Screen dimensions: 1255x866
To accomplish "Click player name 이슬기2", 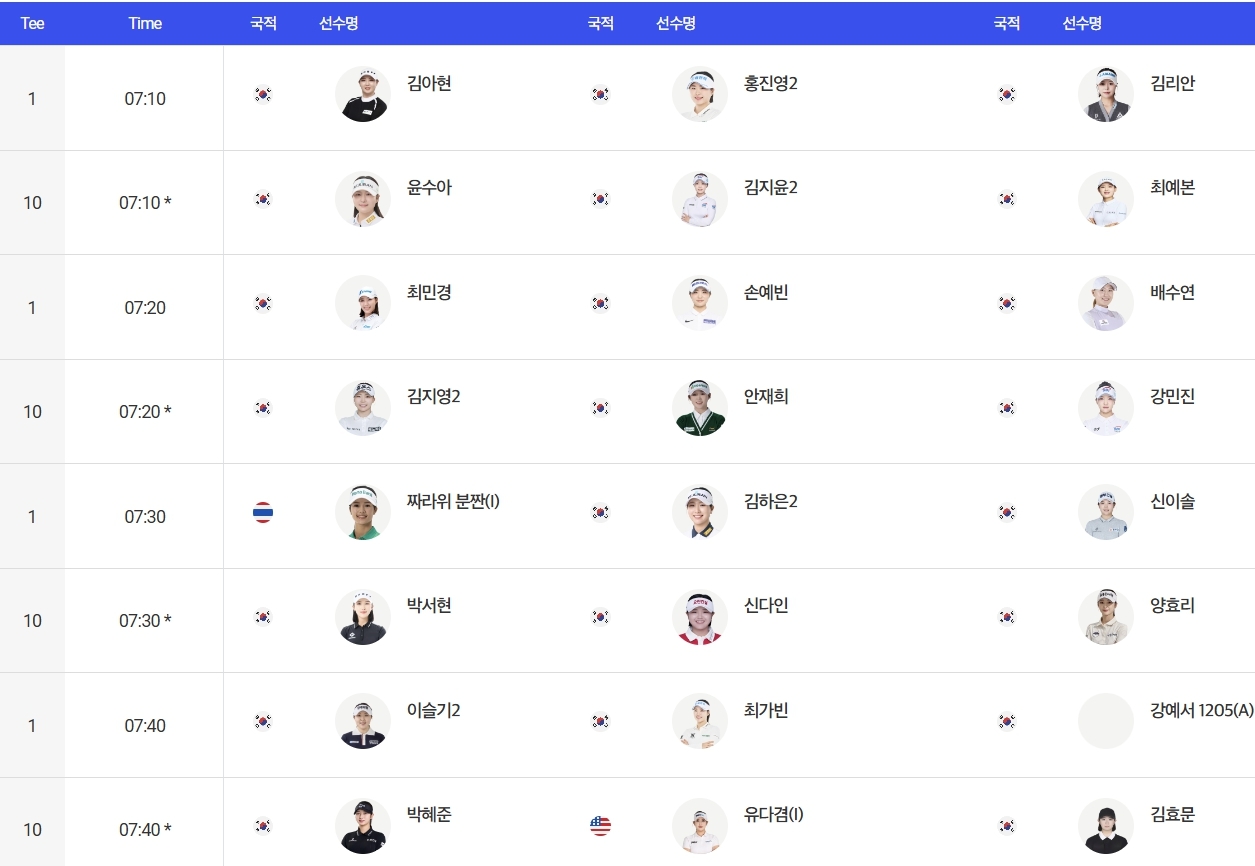I will [x=433, y=711].
